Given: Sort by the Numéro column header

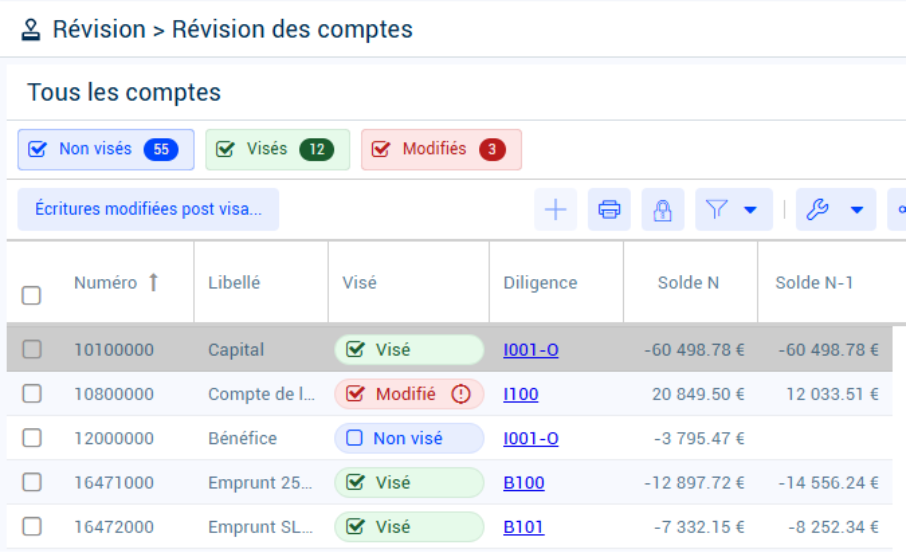Looking at the screenshot, I should click(x=106, y=283).
